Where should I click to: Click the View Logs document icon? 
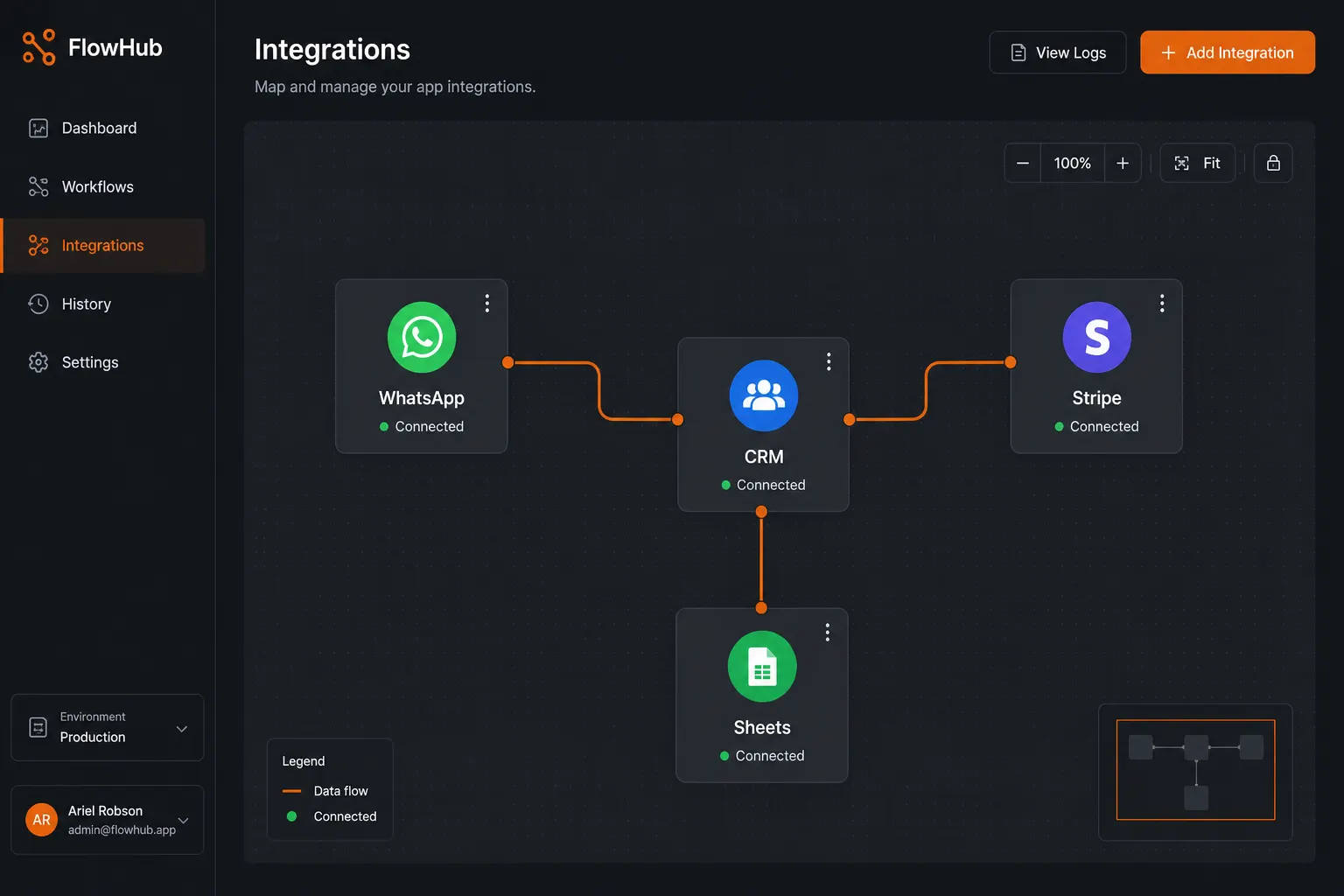click(1018, 53)
